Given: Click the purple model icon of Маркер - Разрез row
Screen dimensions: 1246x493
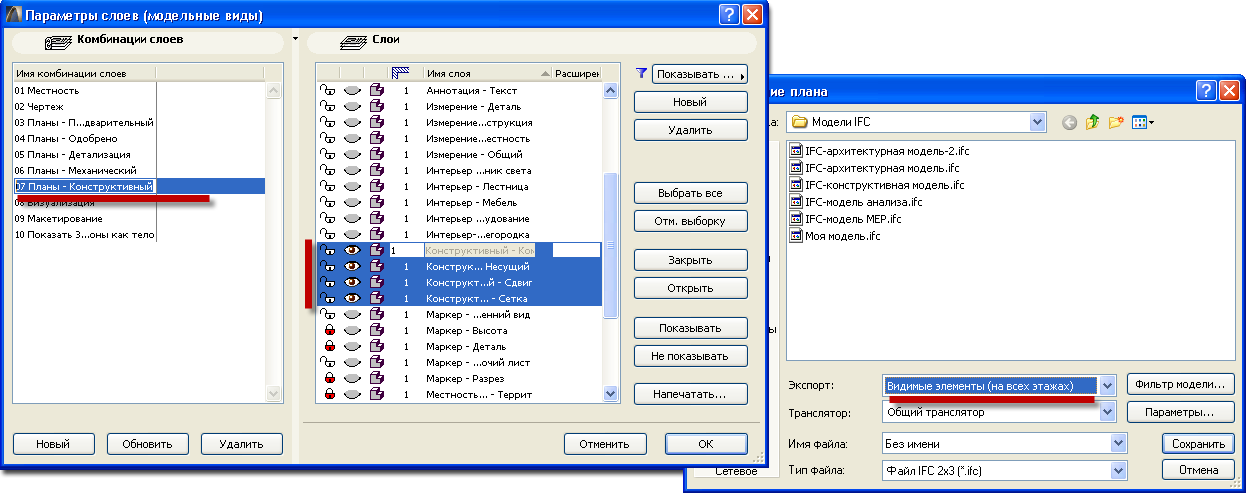Looking at the screenshot, I should (377, 378).
